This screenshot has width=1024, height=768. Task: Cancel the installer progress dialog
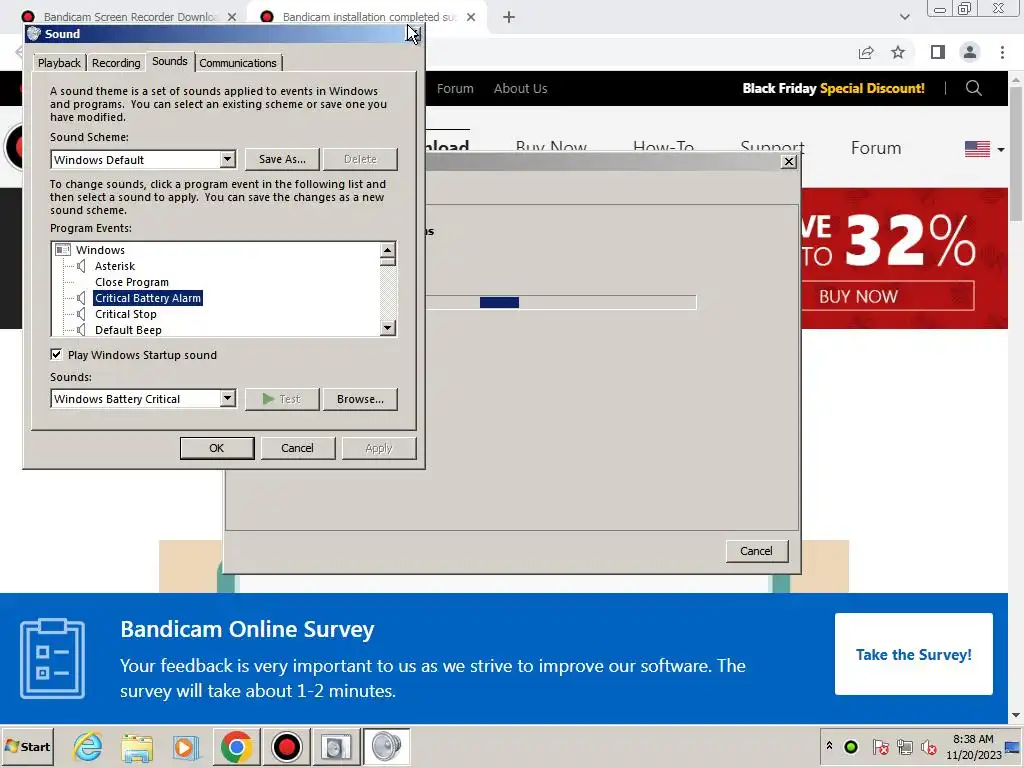coord(756,551)
